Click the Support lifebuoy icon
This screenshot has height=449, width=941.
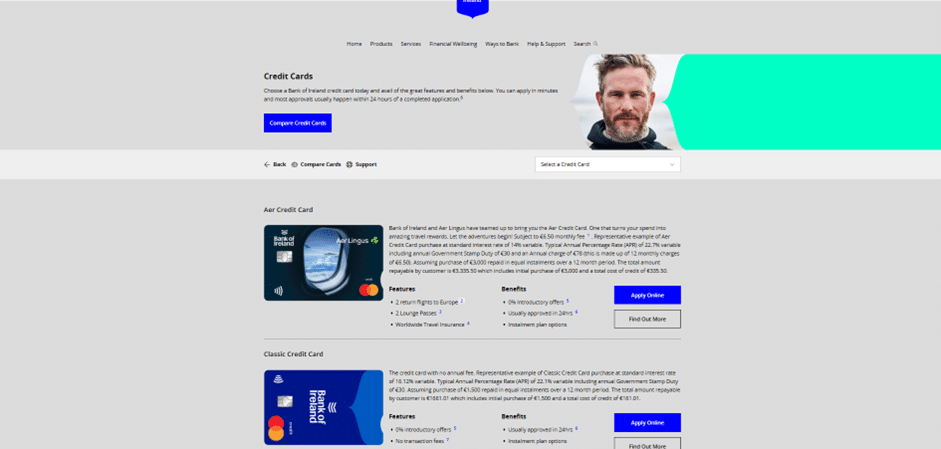(349, 164)
